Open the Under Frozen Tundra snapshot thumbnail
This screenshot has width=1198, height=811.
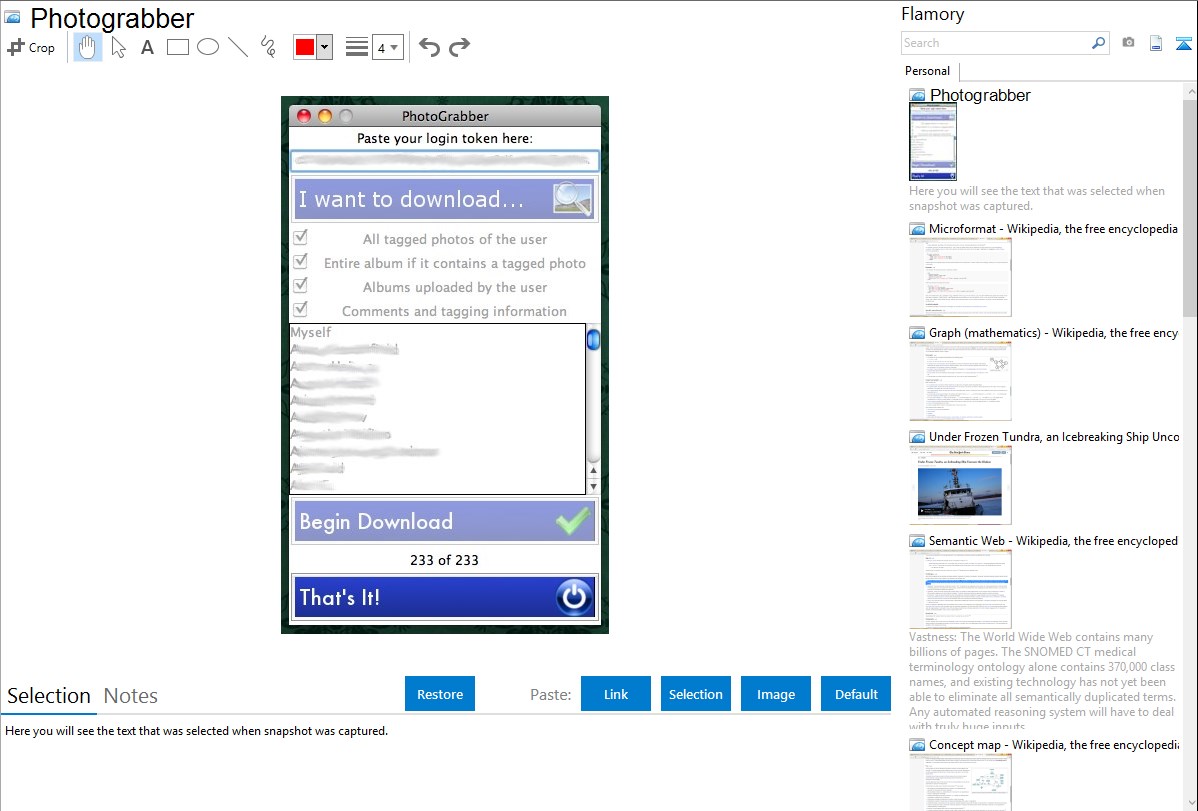click(x=960, y=485)
